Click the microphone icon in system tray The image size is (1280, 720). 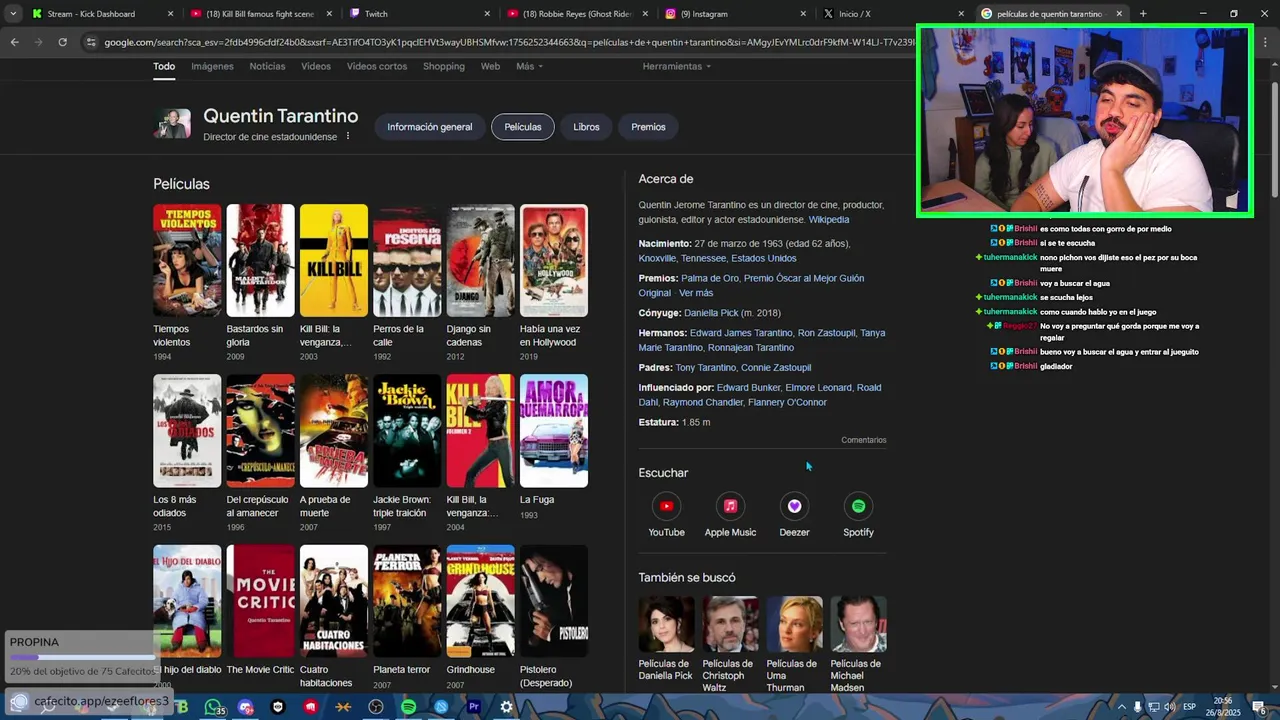(1137, 707)
